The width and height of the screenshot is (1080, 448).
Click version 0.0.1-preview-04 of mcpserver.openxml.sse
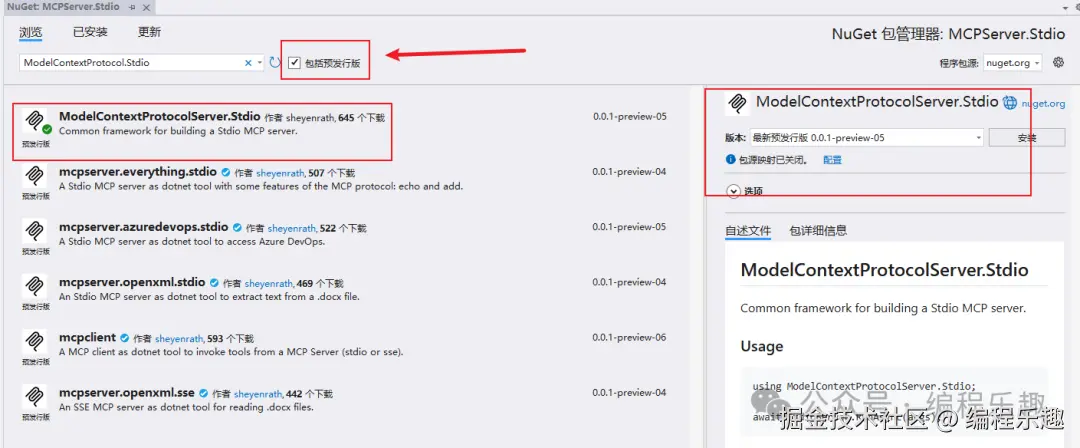tap(630, 393)
